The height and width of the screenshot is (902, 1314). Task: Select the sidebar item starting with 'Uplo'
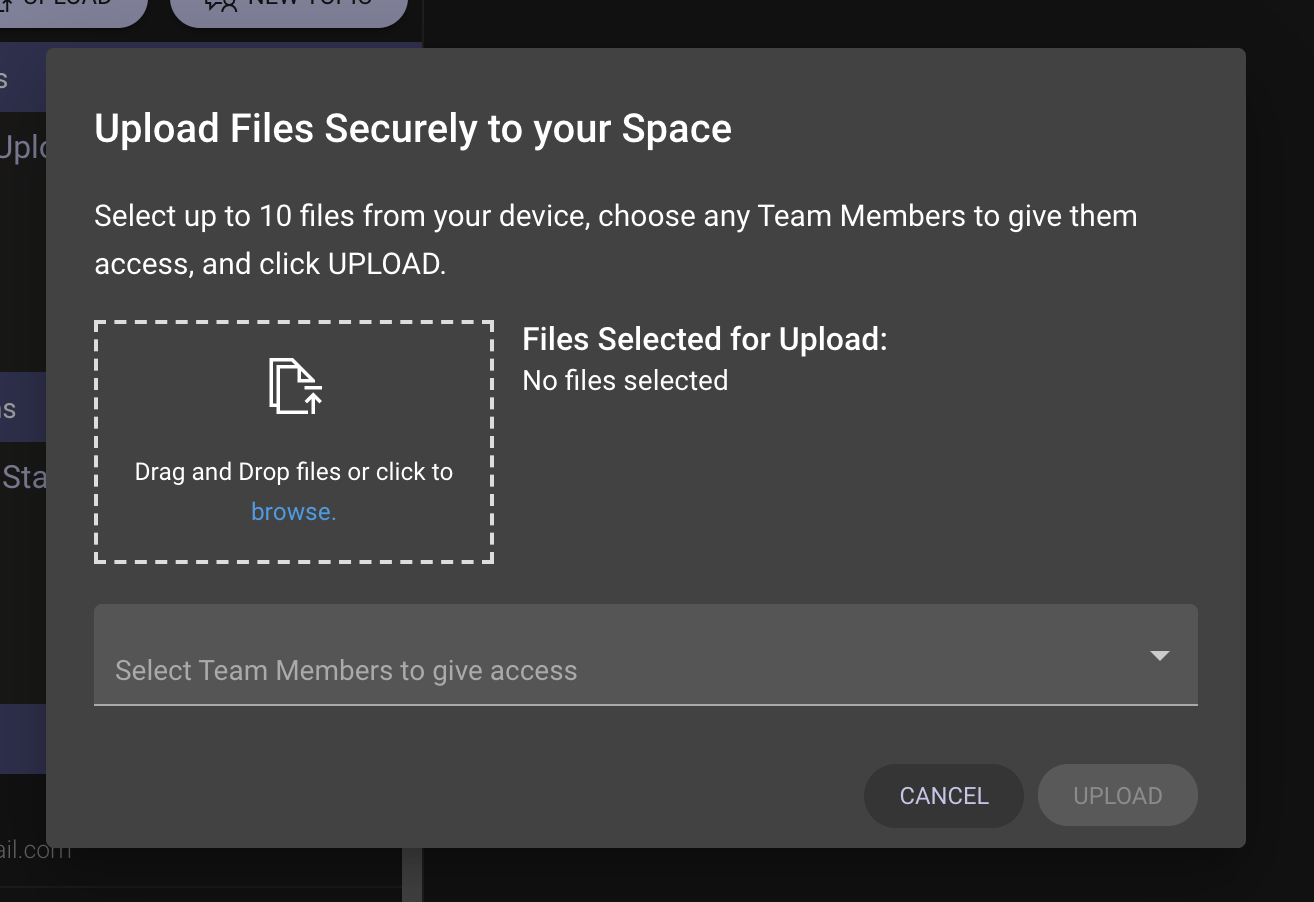coord(22,148)
